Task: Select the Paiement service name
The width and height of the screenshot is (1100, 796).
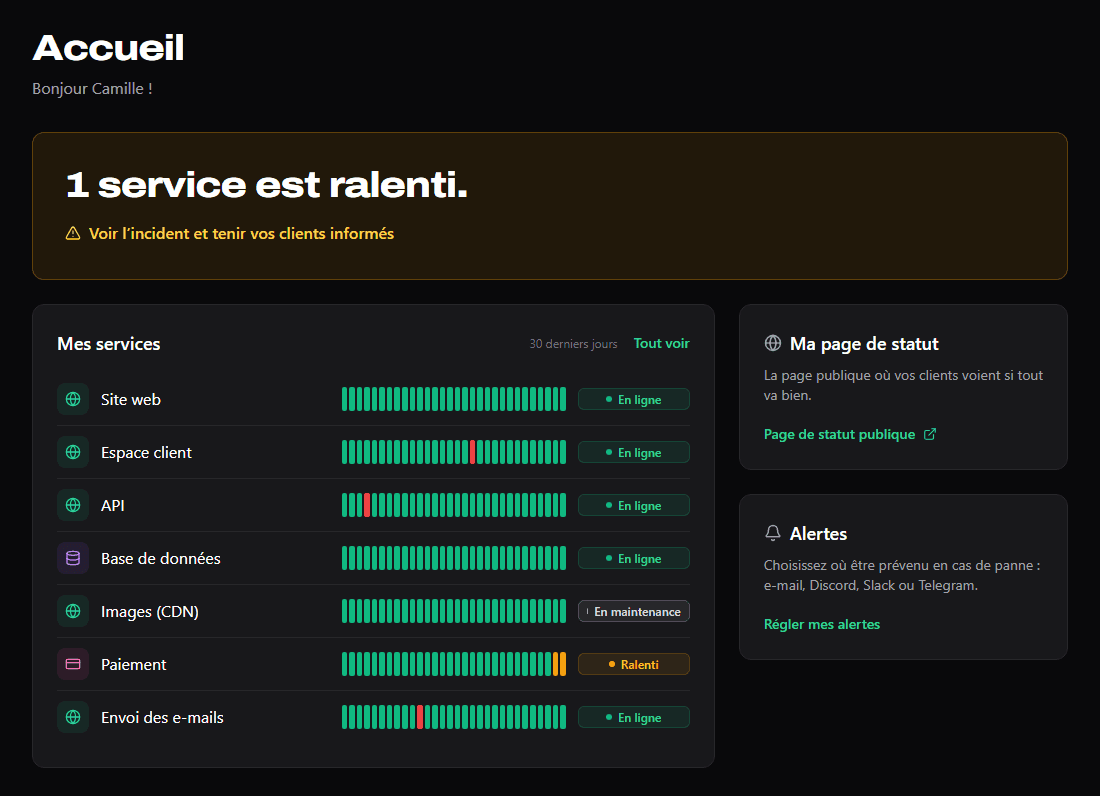Action: coord(133,664)
